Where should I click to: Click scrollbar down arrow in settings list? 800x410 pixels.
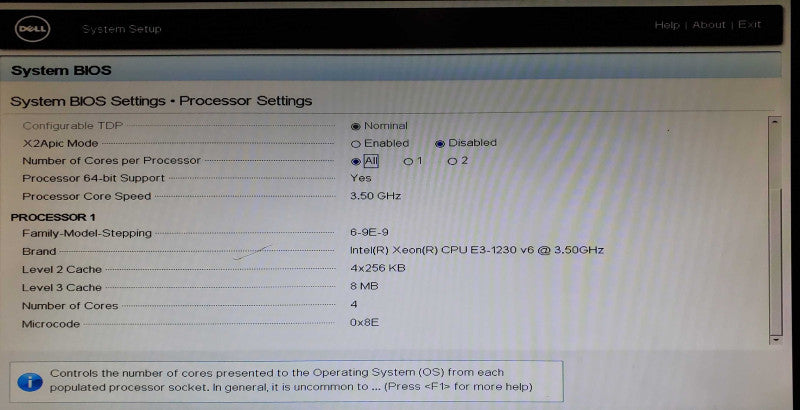pyautogui.click(x=776, y=340)
